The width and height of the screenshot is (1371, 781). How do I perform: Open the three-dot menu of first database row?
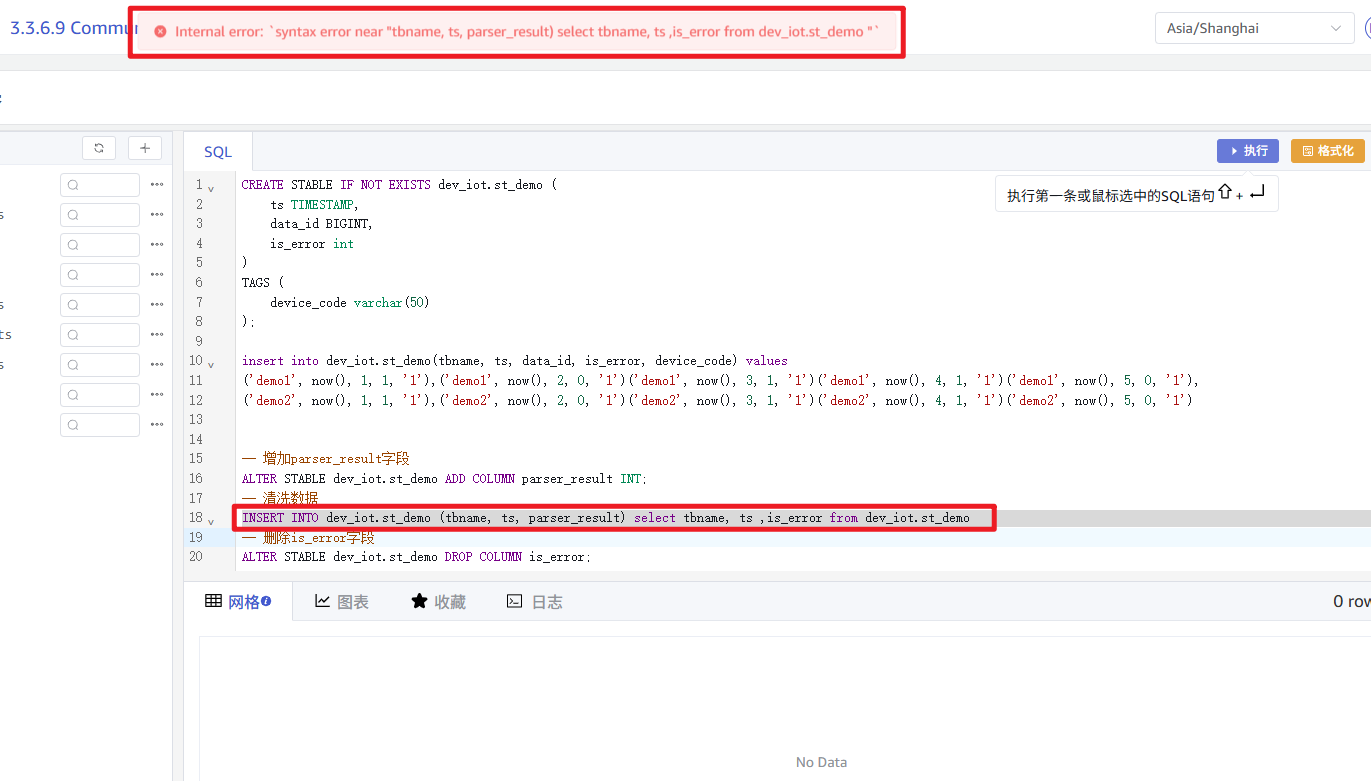point(157,185)
